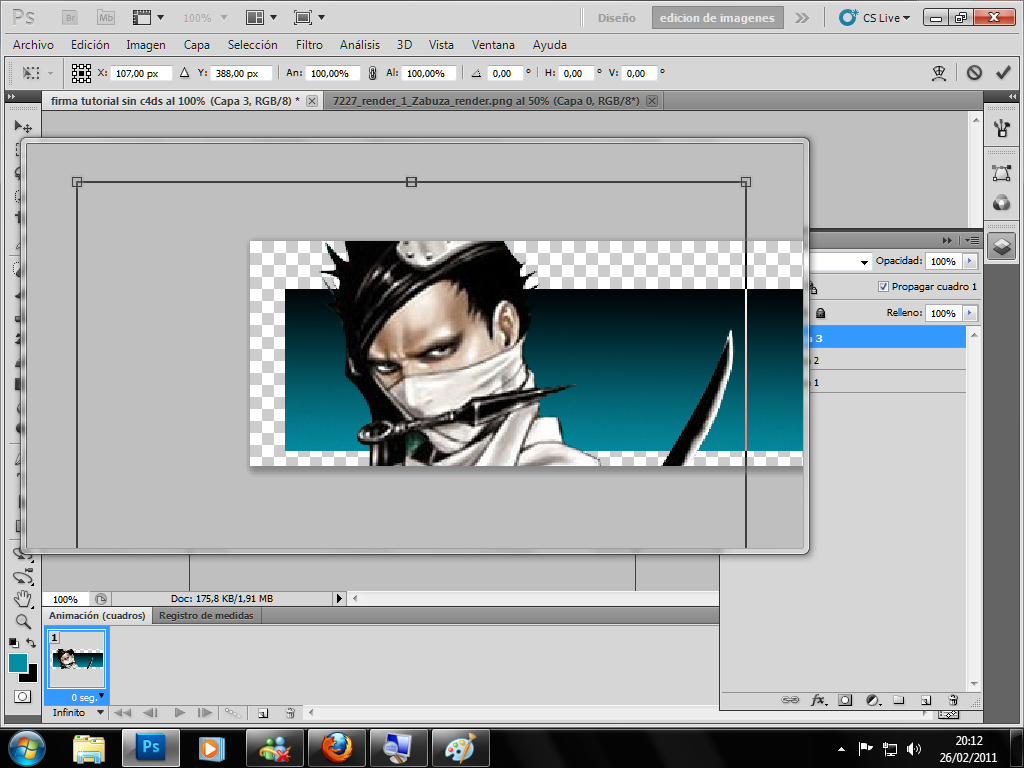Select the Diseño workspace

coord(616,18)
